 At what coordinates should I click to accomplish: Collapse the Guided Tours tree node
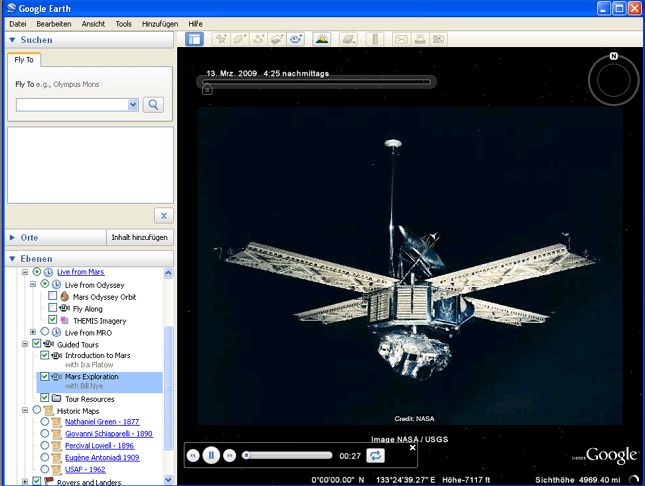coord(25,344)
